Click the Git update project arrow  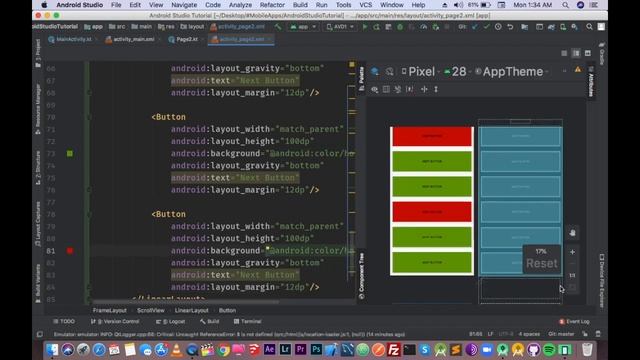point(475,27)
